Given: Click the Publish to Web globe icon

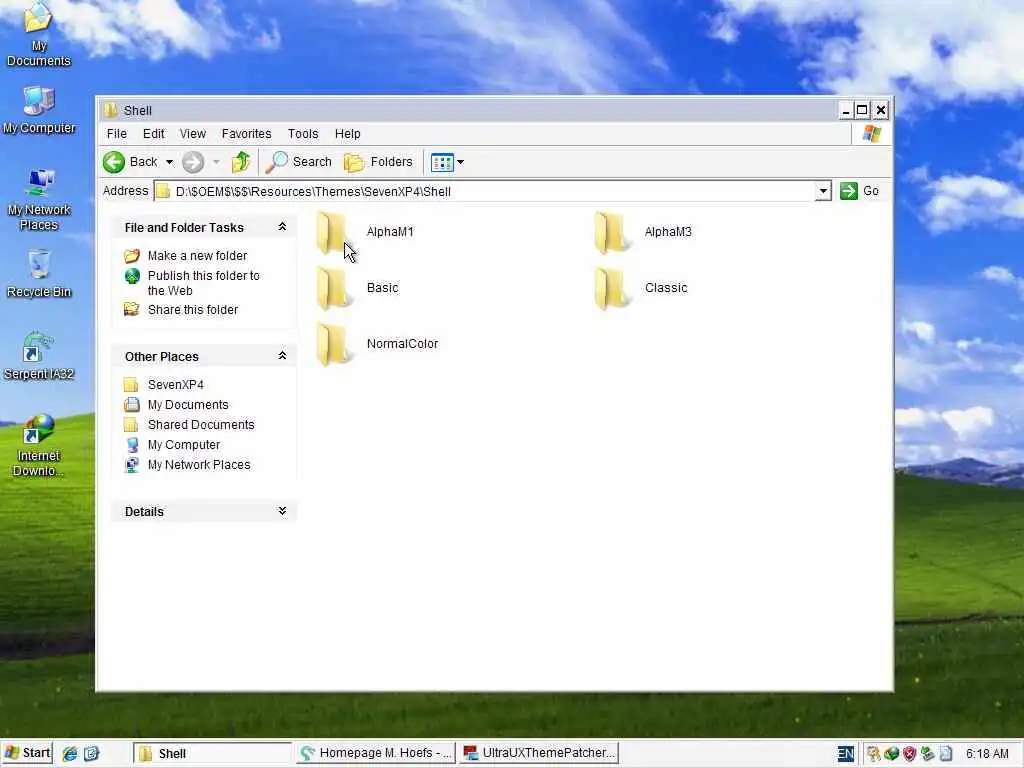Looking at the screenshot, I should tap(132, 276).
